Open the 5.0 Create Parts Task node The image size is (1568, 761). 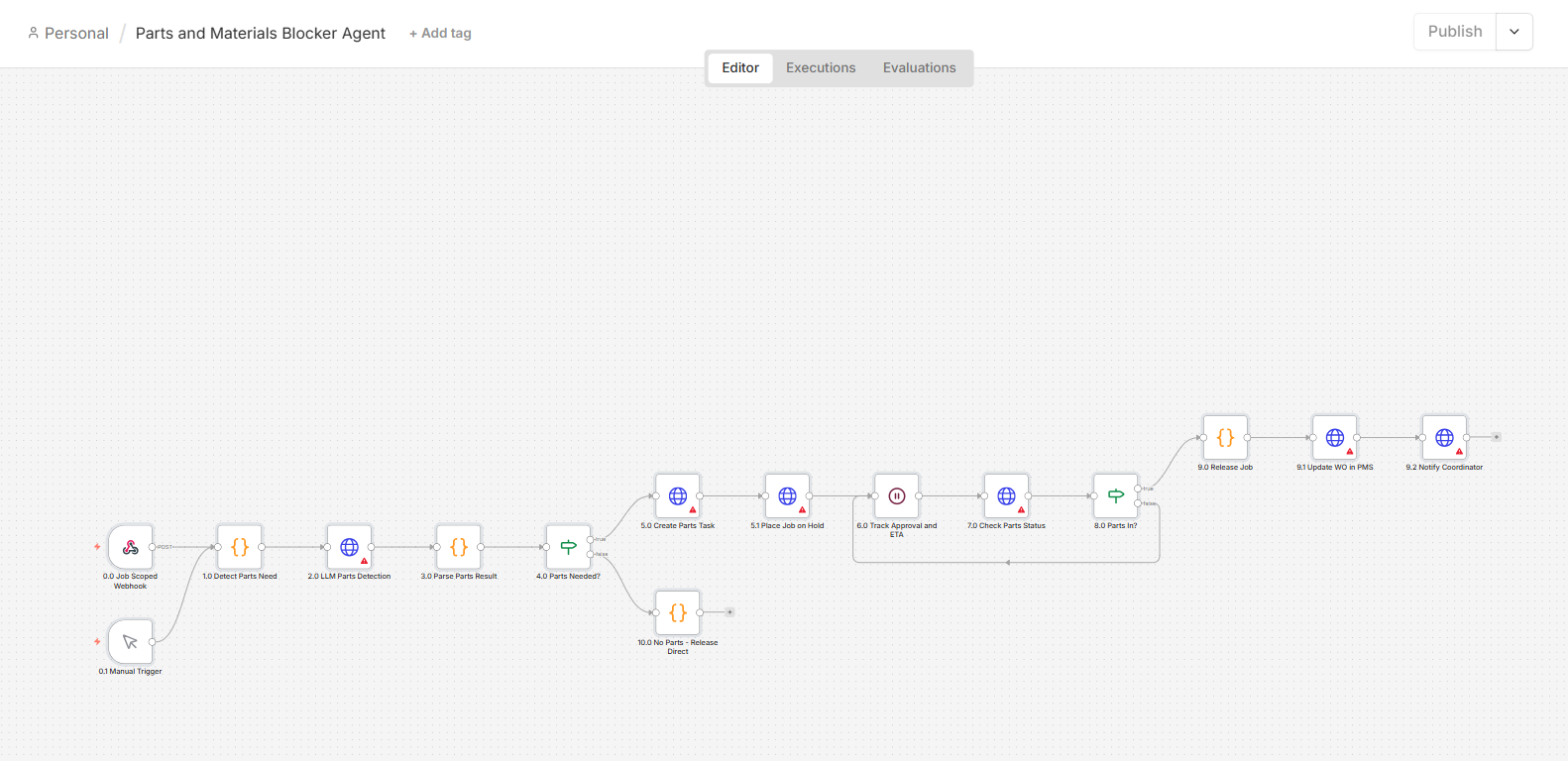(x=678, y=496)
